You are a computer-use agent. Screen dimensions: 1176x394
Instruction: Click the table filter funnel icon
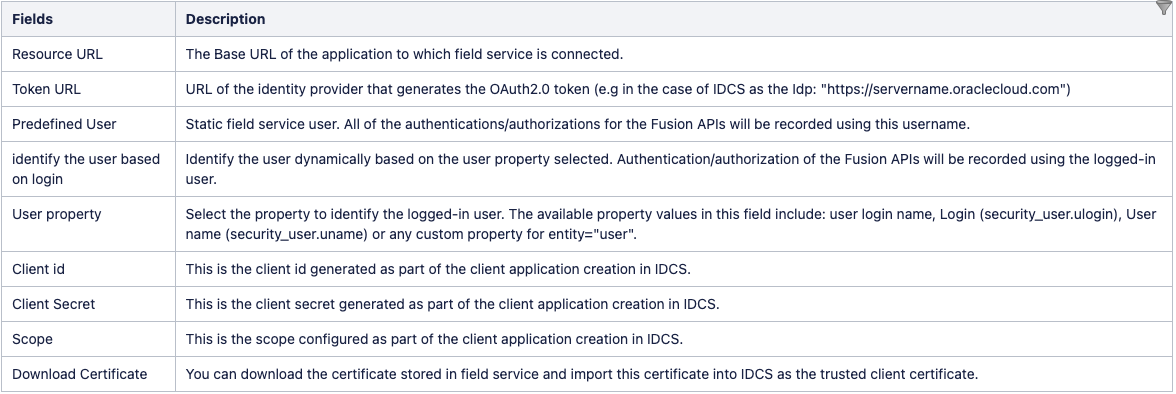(x=1164, y=8)
